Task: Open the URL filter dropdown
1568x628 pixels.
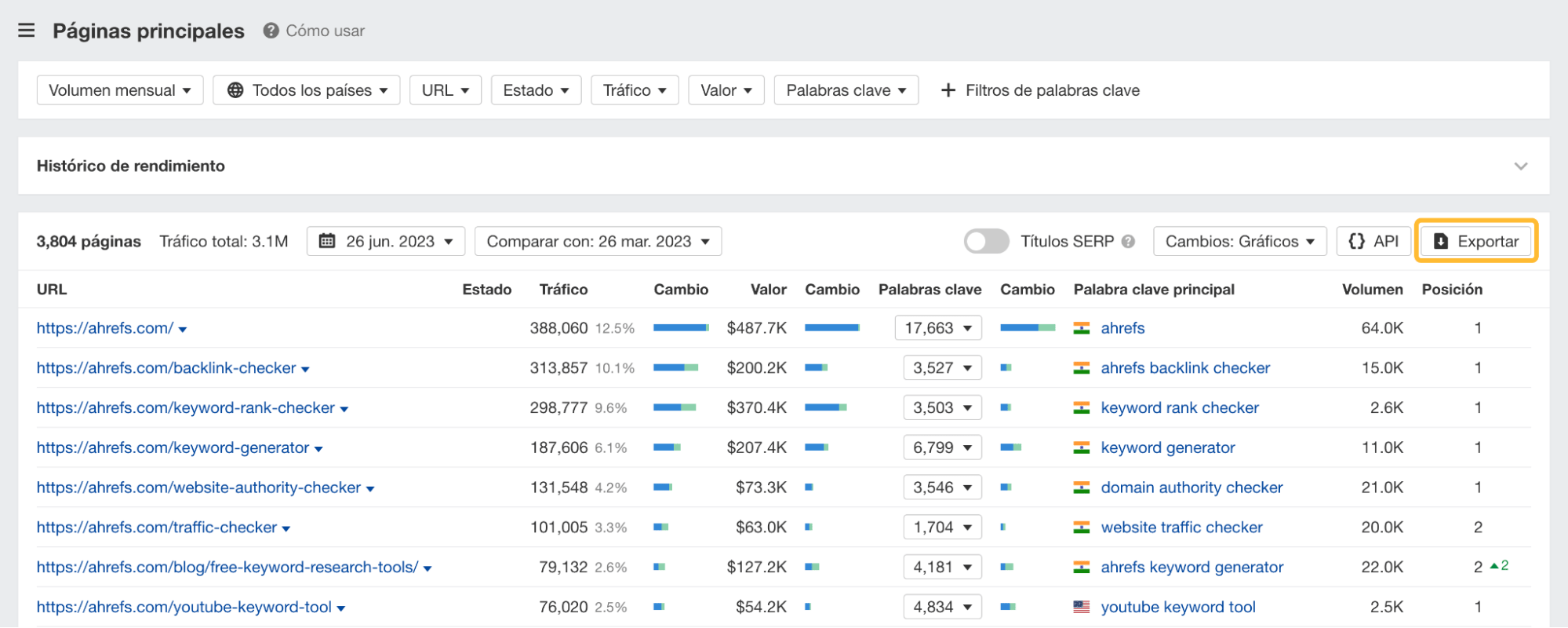Action: click(446, 90)
